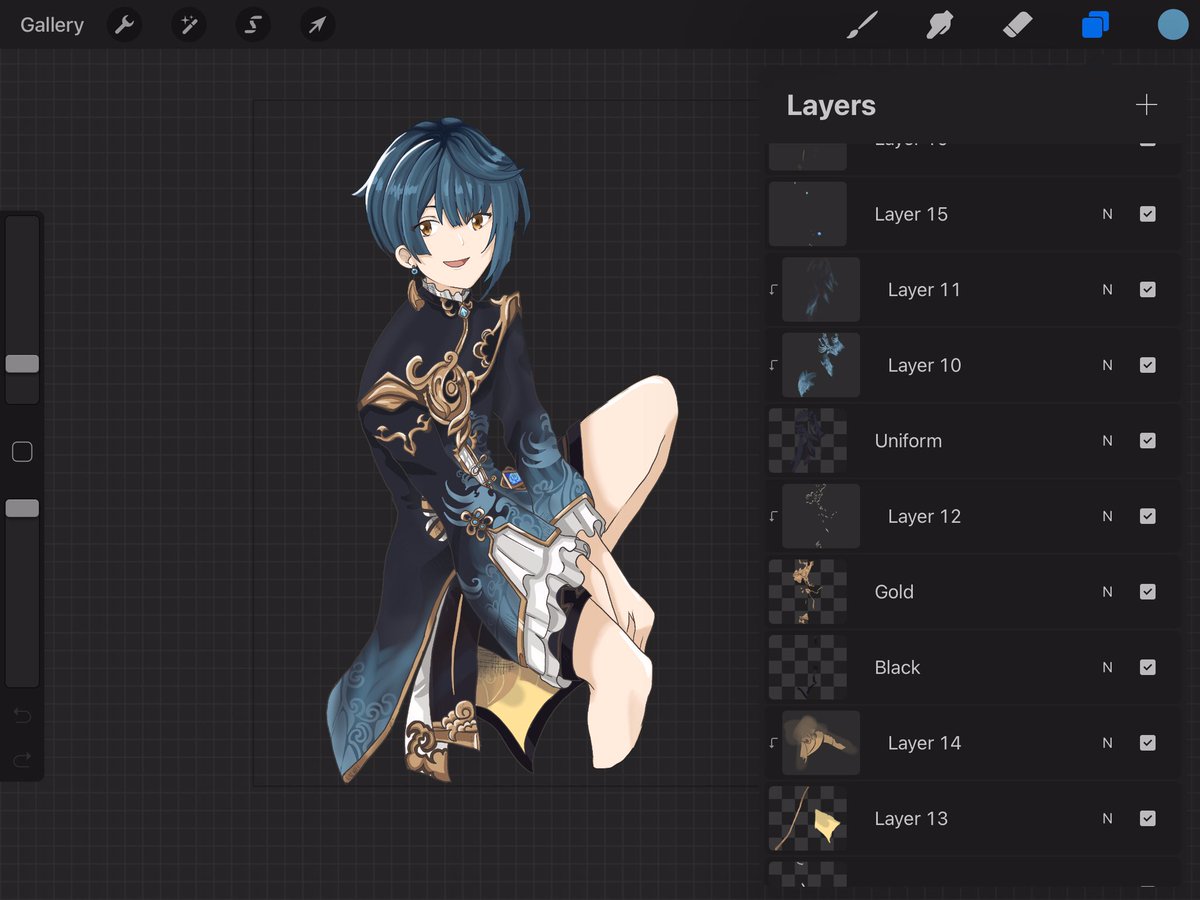
Task: Activate the Selection S tool
Action: click(252, 25)
